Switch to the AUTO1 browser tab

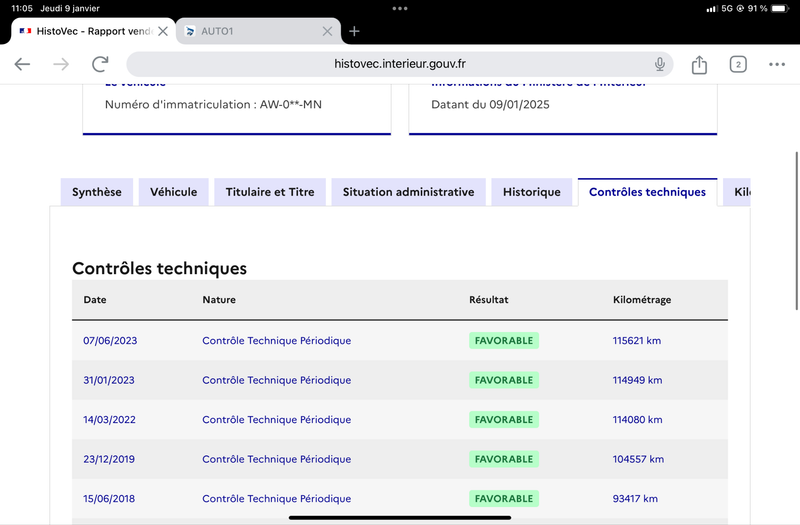[259, 31]
